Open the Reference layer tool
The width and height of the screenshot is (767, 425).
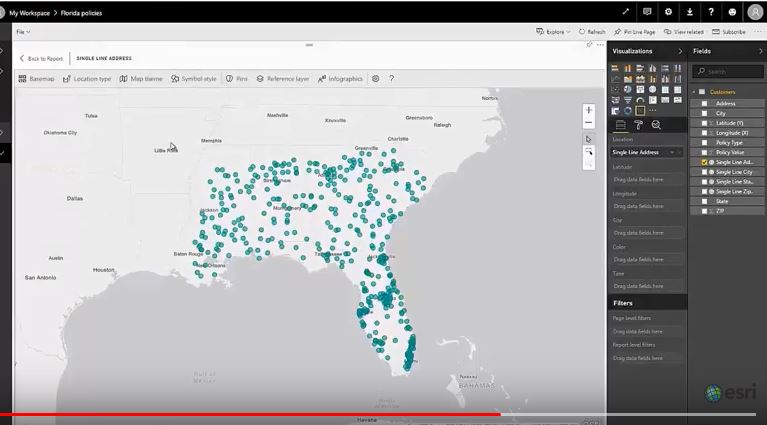coord(283,79)
